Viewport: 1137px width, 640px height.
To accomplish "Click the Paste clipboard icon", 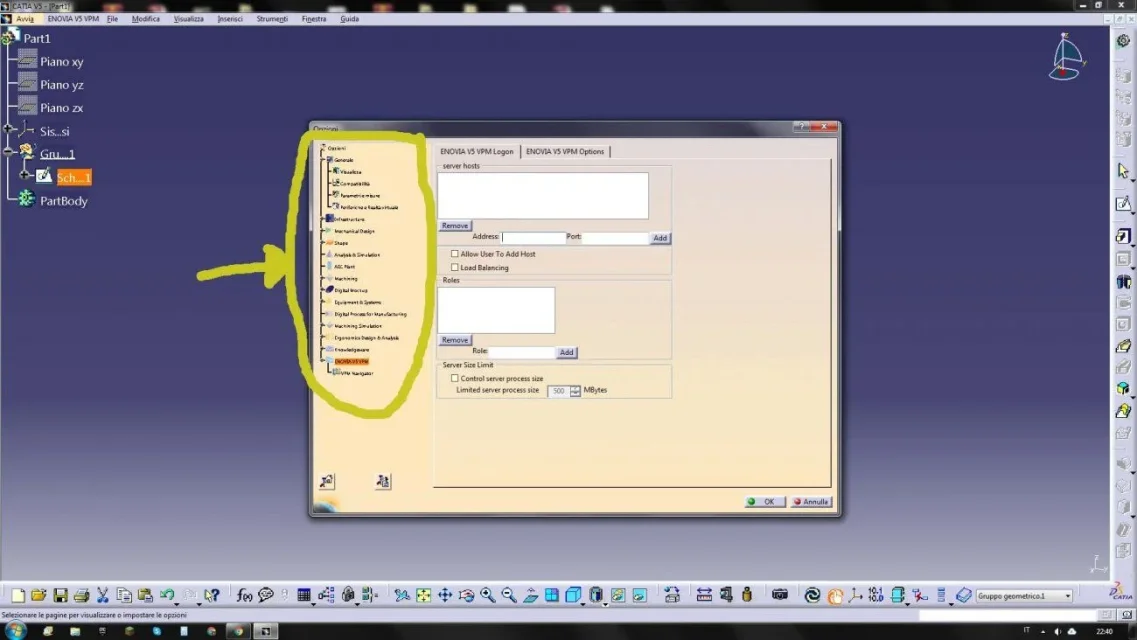I will [x=145, y=595].
